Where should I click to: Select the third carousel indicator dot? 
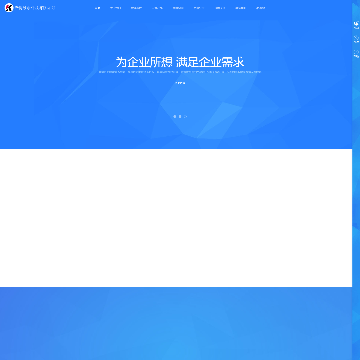pyautogui.click(x=185, y=116)
